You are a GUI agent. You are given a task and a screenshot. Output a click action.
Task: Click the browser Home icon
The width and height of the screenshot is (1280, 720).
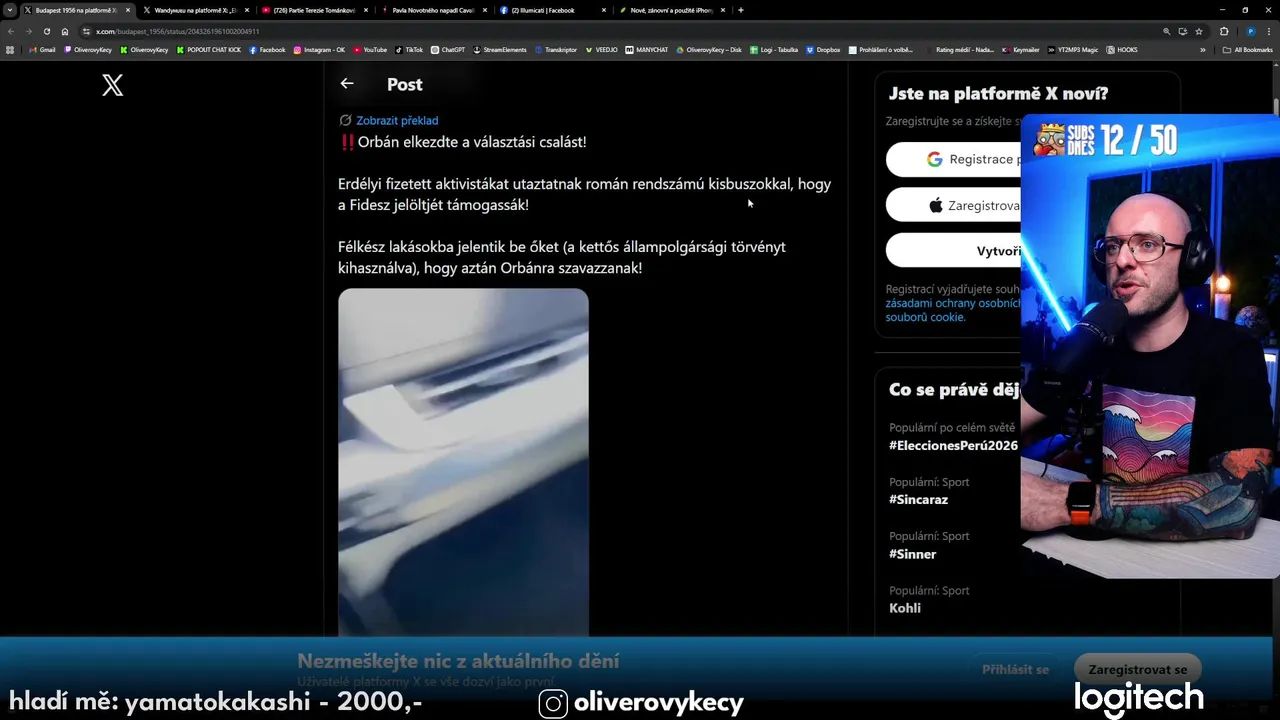pos(65,31)
